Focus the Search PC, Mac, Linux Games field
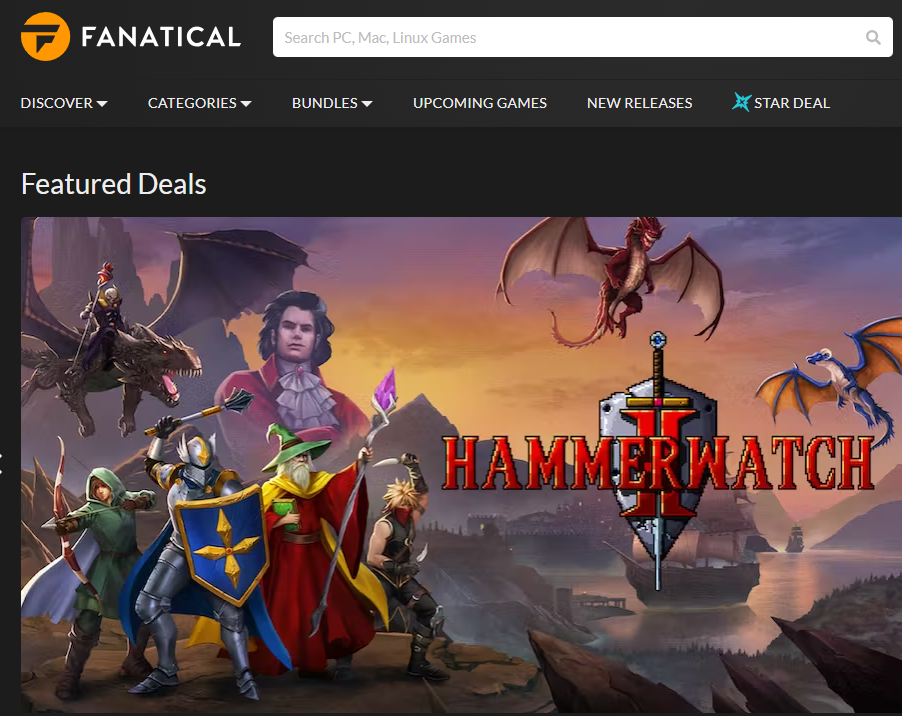 [582, 37]
